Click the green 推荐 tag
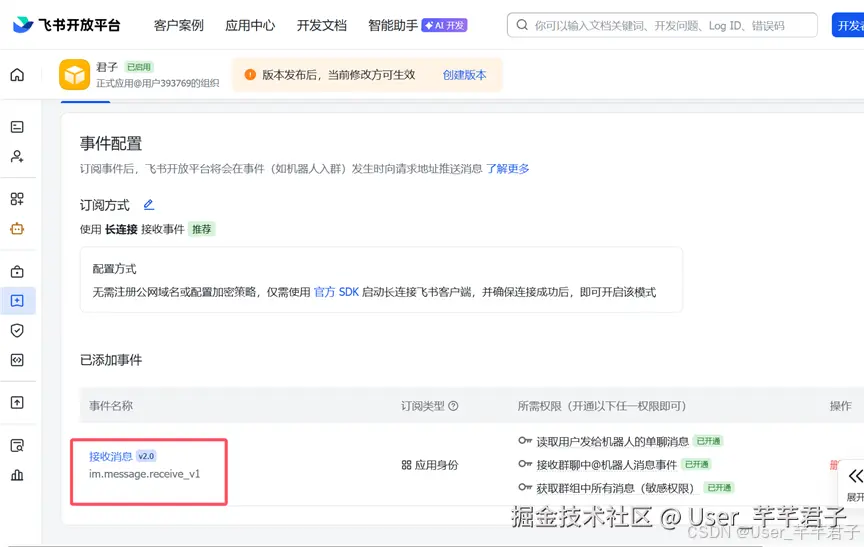 [202, 229]
